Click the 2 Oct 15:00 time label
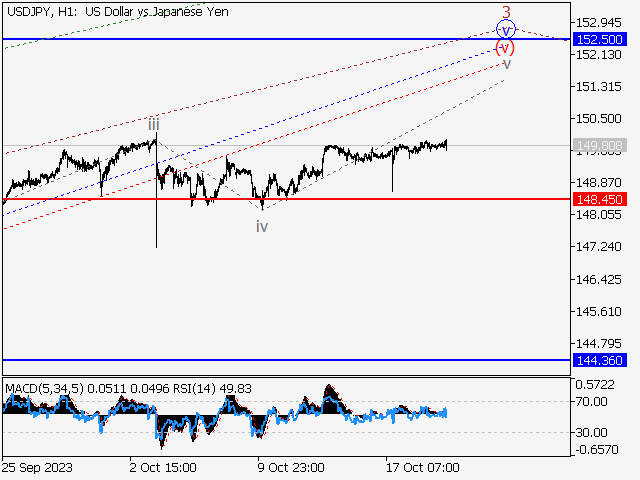The image size is (640, 480). click(x=163, y=467)
